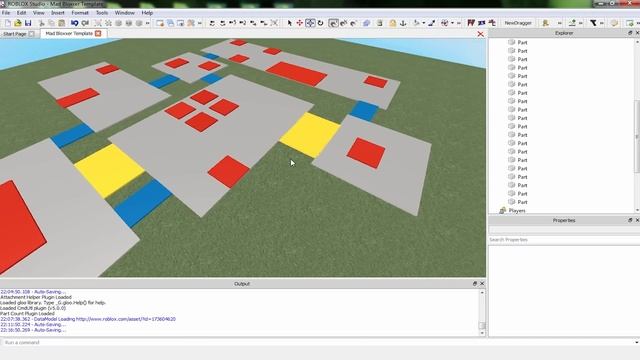
Task: Click the 'Loaded gloo library' output line
Action: tap(53, 303)
